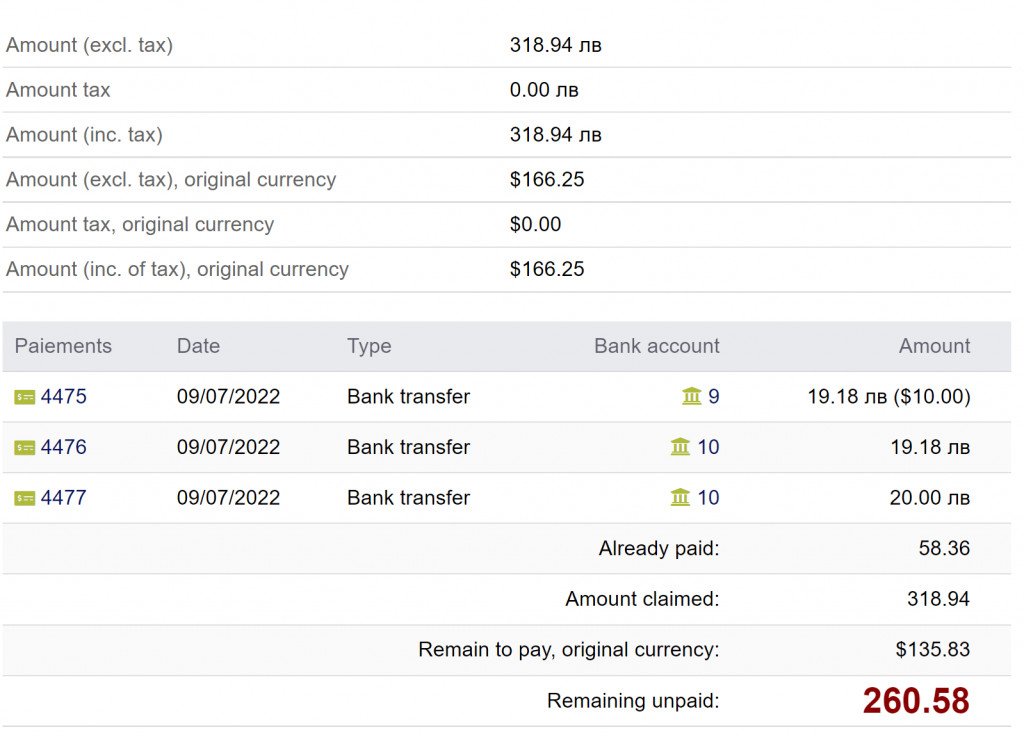Select the Already paid total 58.36
Viewport: 1024px width, 739px height.
tap(944, 548)
